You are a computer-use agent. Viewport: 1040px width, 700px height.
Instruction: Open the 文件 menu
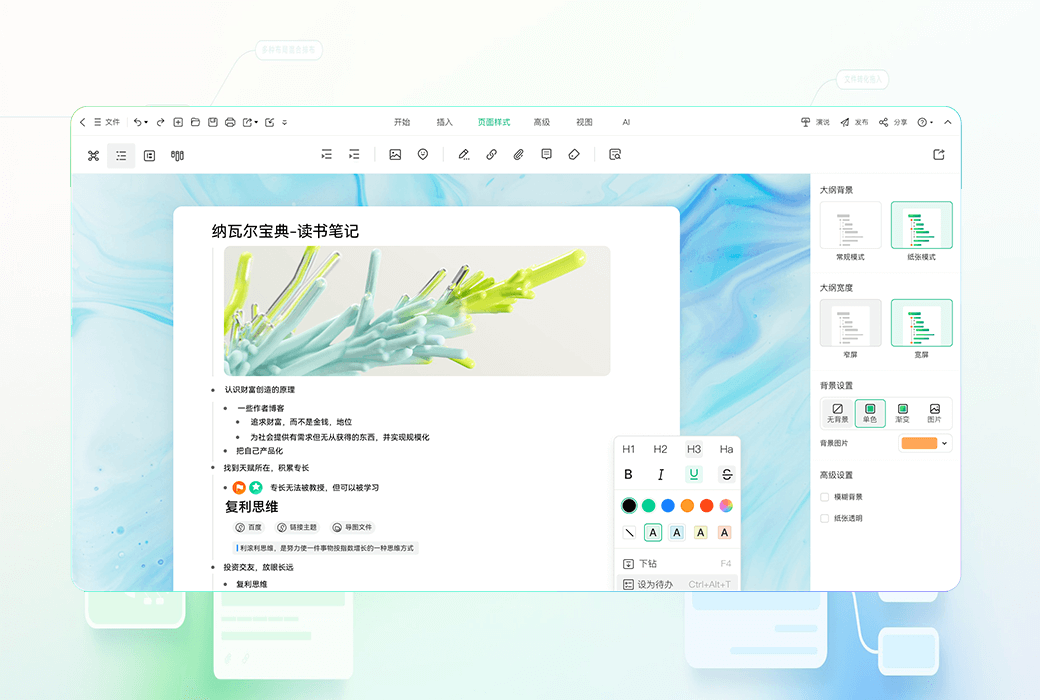[x=107, y=122]
